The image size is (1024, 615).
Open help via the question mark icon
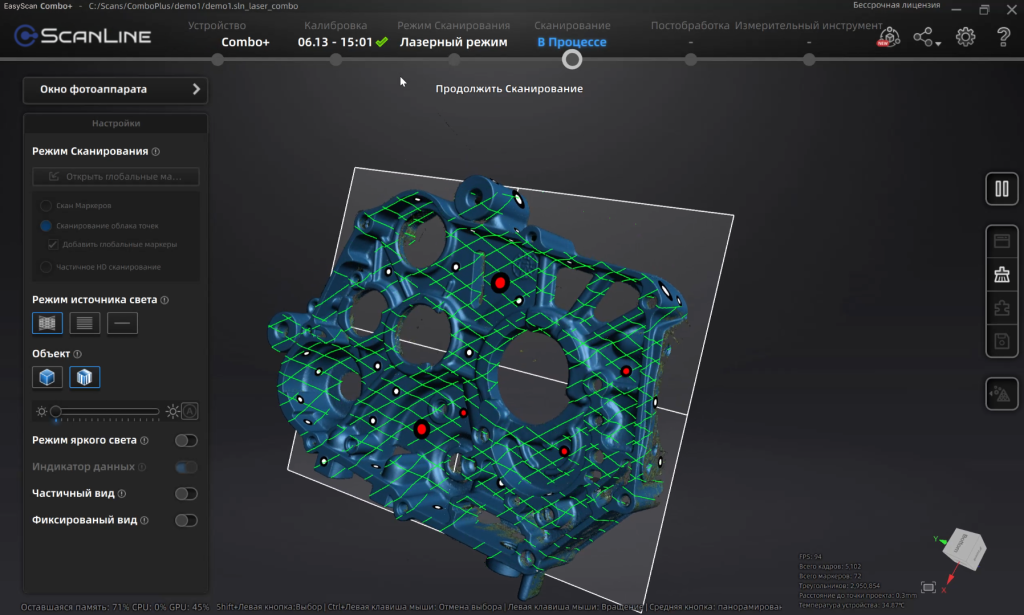(x=1003, y=38)
